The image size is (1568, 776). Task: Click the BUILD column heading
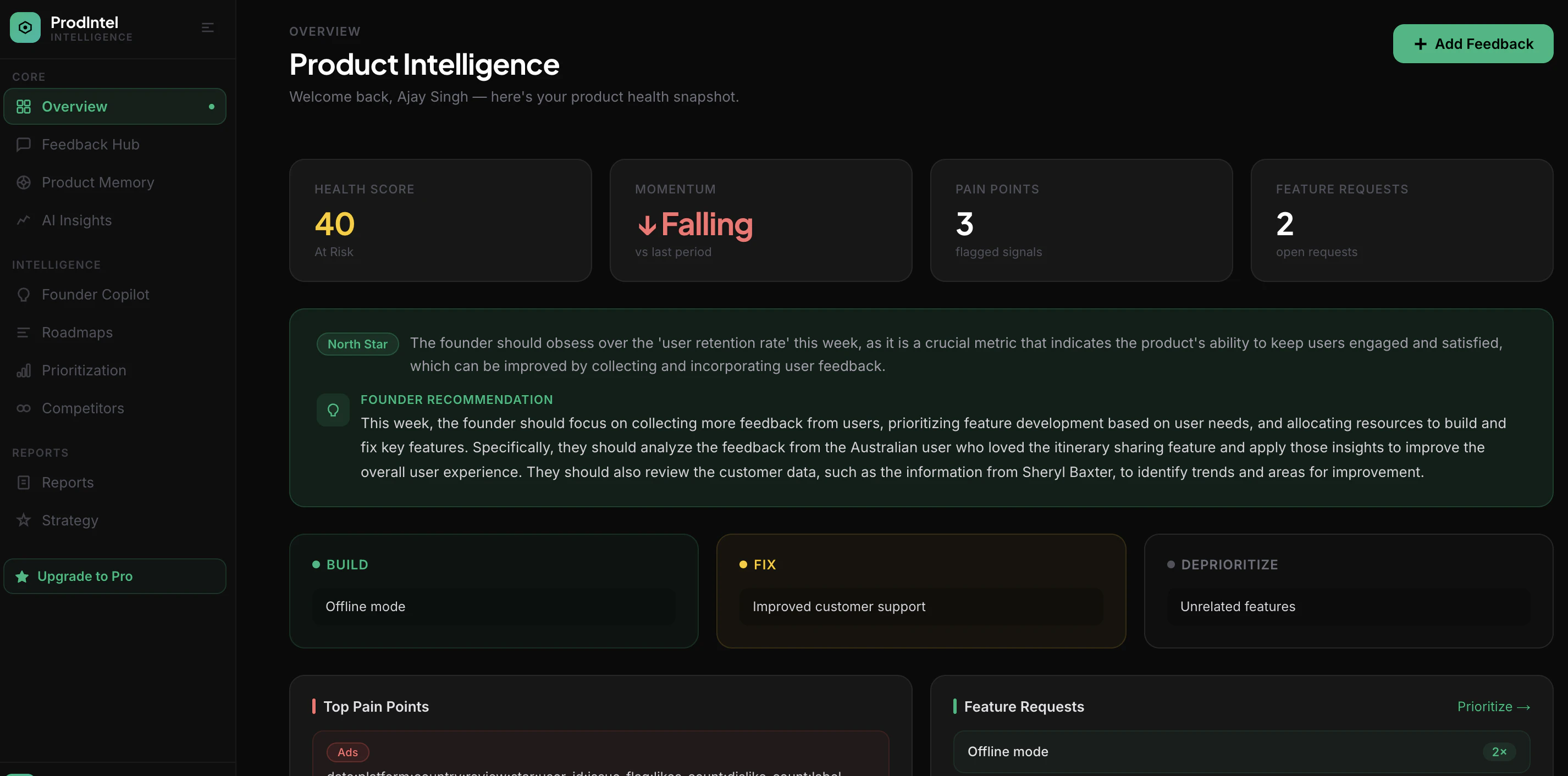point(347,565)
